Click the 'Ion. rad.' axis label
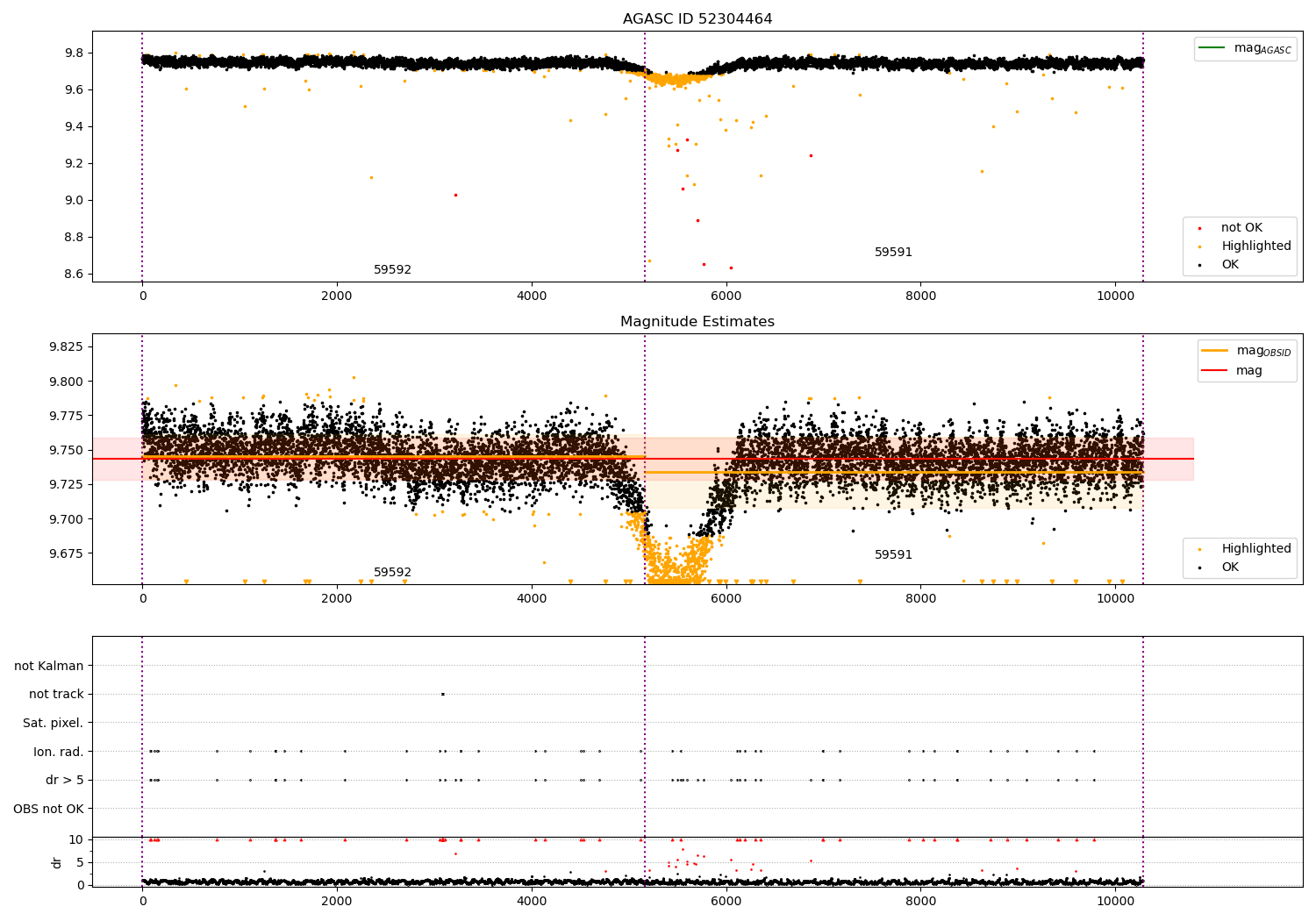Image resolution: width=1316 pixels, height=921 pixels. pyautogui.click(x=59, y=753)
